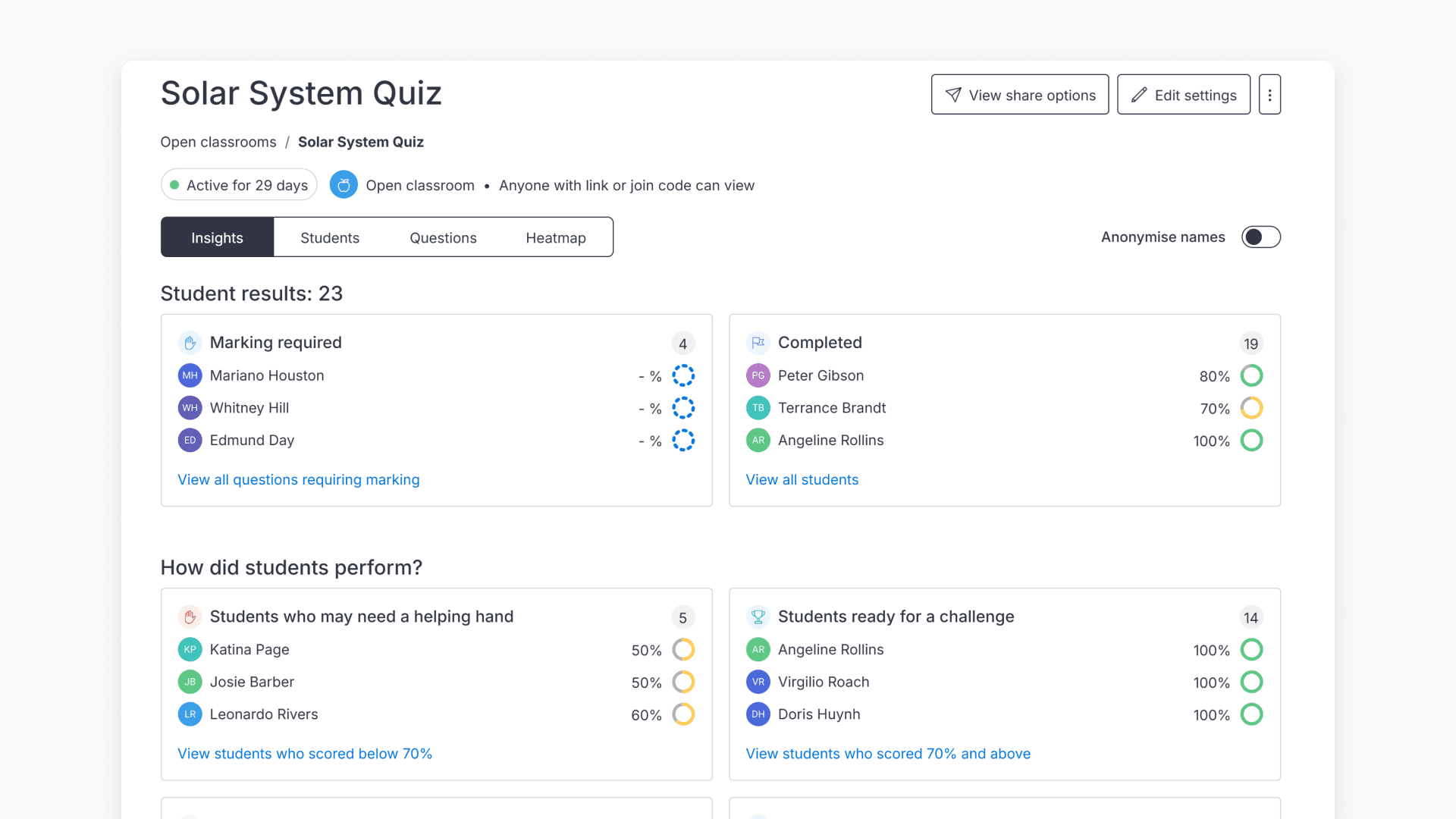
Task: Click the blue Open classroom apple icon
Action: (344, 185)
